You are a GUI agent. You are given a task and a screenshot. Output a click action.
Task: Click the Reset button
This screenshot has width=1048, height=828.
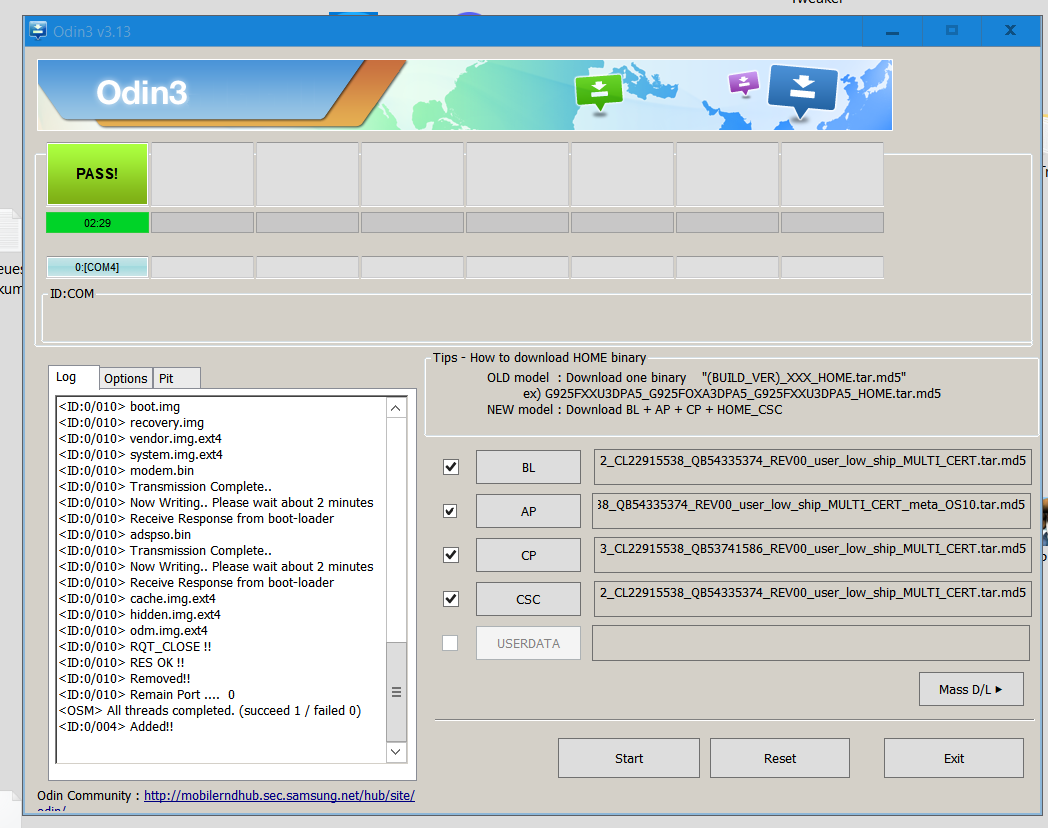[780, 758]
